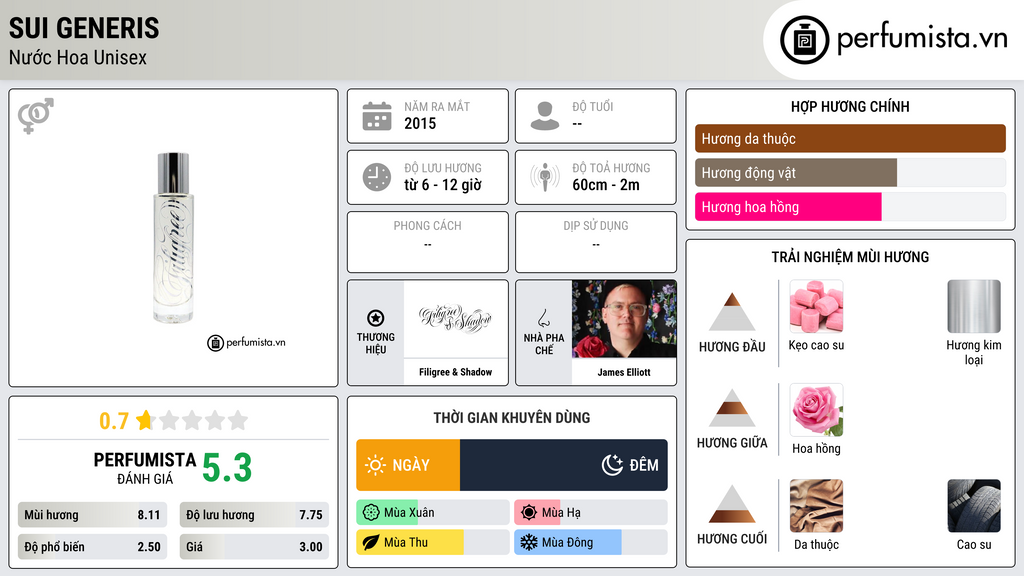Click the Độ phổ biến 2.50 score bar
This screenshot has height=576, width=1024.
(92, 547)
